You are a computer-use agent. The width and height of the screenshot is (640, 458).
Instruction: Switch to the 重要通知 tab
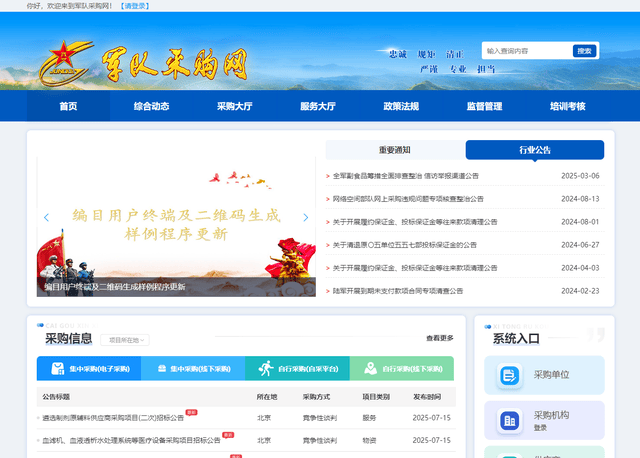click(x=394, y=150)
